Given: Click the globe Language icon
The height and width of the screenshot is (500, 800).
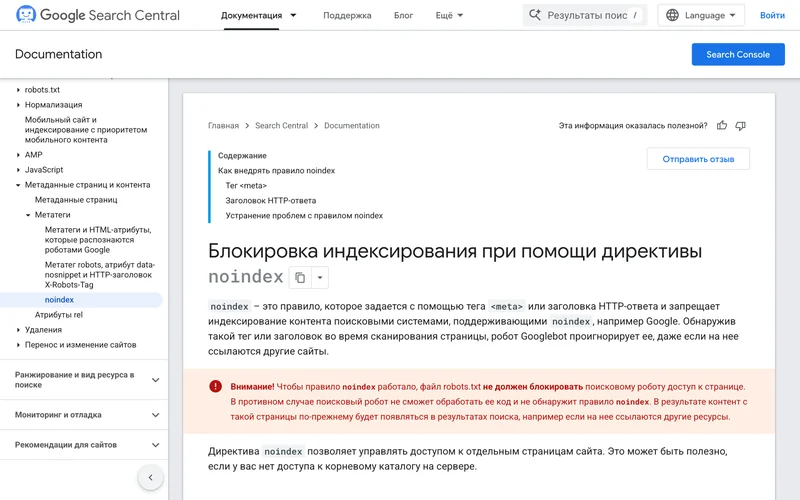Looking at the screenshot, I should 672,15.
